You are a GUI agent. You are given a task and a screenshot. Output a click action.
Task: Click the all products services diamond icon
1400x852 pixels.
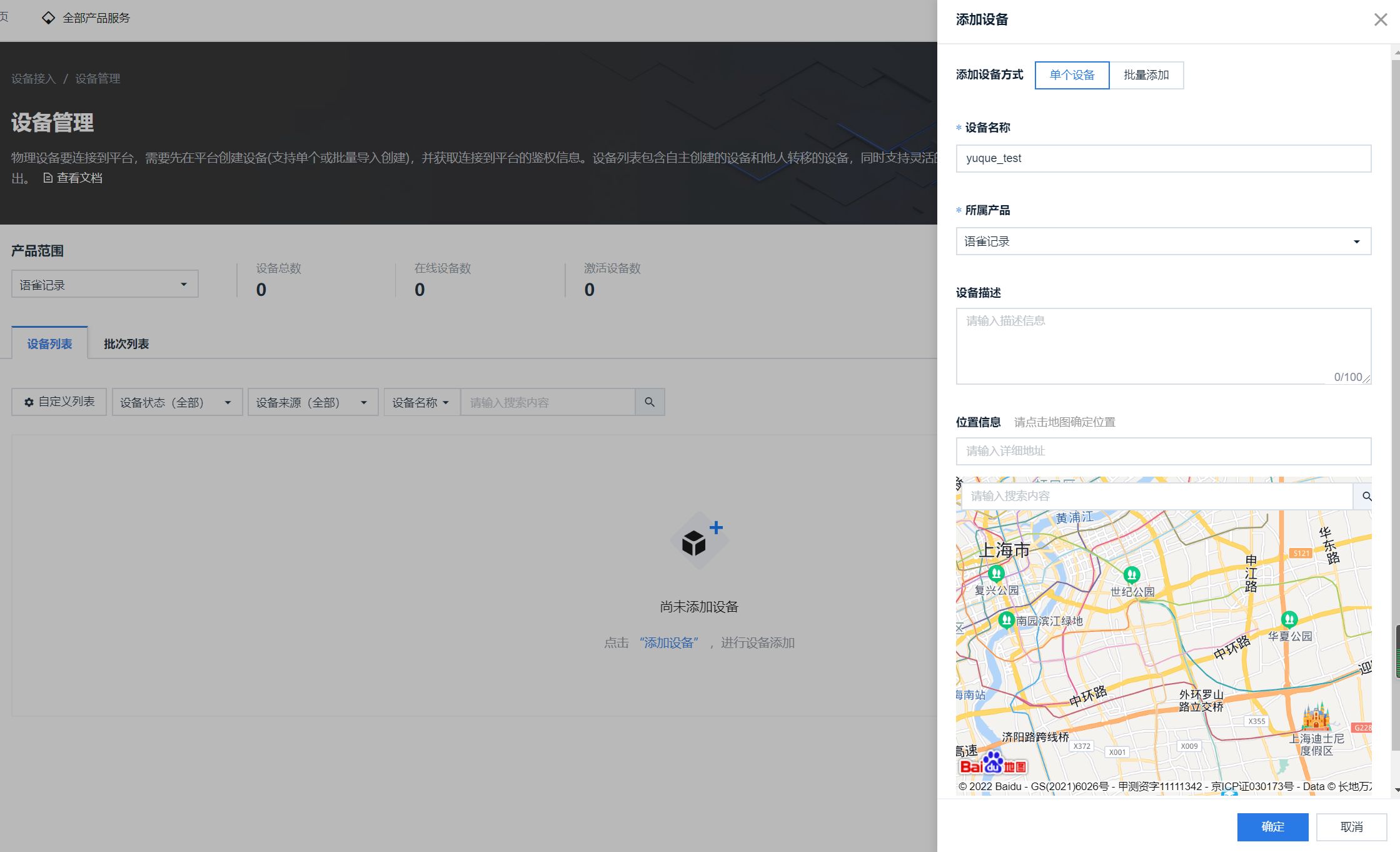click(48, 18)
